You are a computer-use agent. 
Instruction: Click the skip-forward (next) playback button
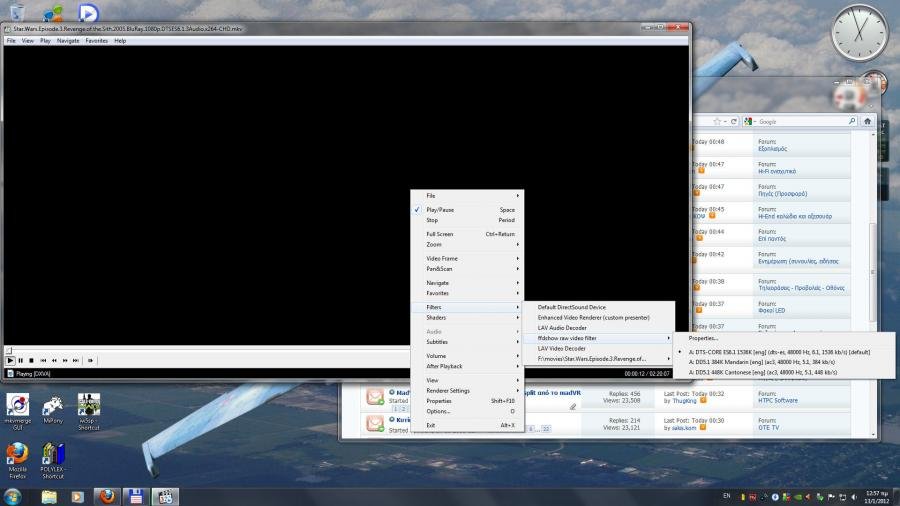tap(76, 360)
